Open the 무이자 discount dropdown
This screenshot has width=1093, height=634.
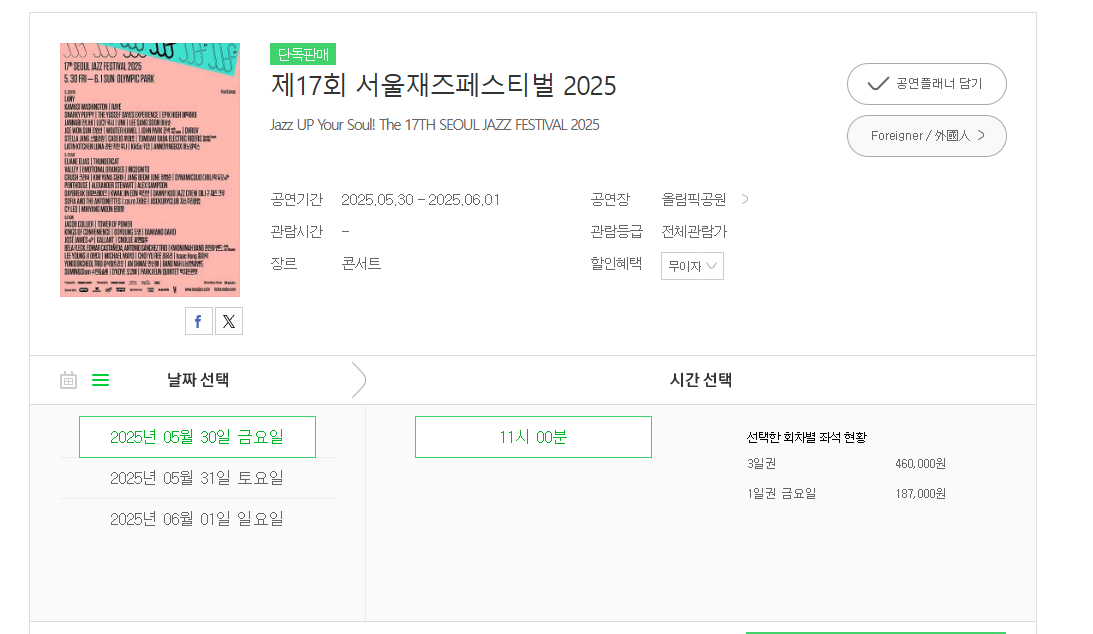pyautogui.click(x=692, y=265)
